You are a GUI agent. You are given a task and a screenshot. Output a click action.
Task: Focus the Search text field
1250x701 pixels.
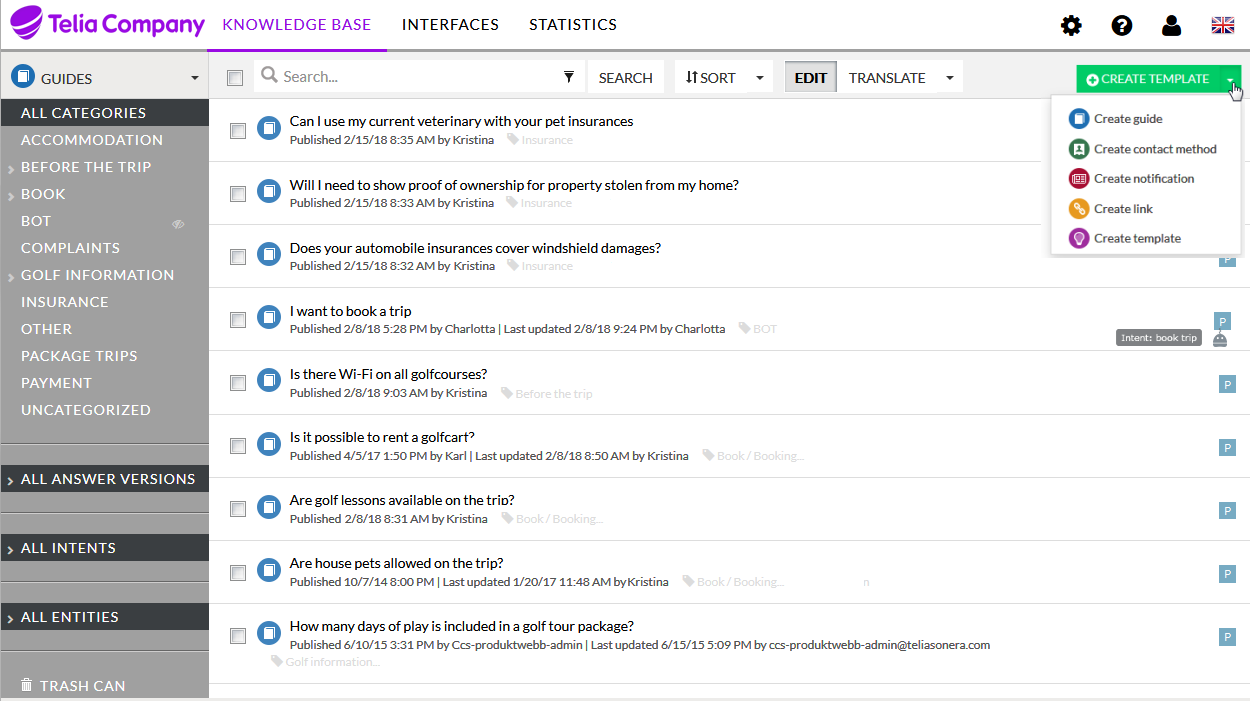click(418, 77)
